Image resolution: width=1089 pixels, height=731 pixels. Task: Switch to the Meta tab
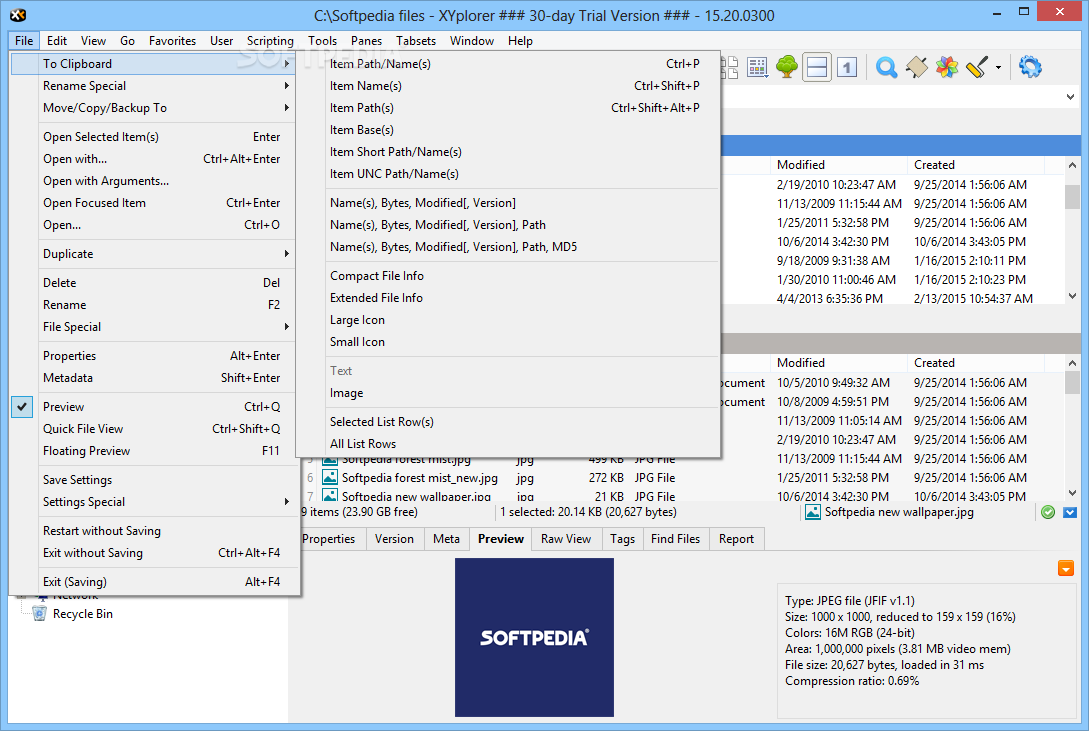pos(446,539)
